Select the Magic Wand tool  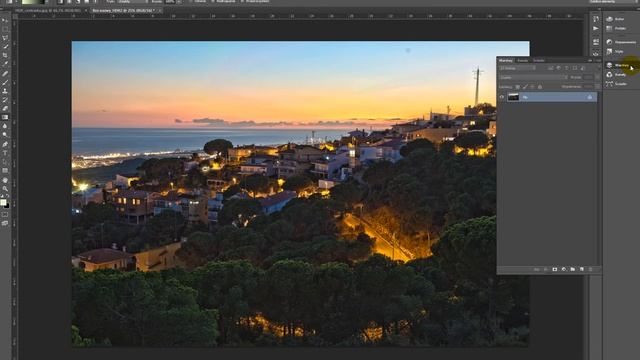(5, 47)
